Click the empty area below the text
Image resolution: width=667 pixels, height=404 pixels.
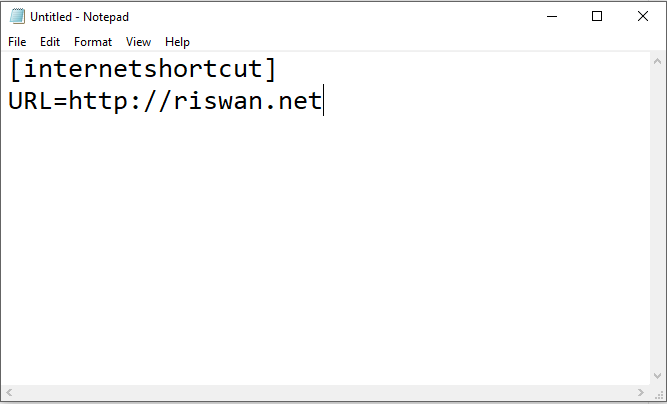[x=320, y=250]
